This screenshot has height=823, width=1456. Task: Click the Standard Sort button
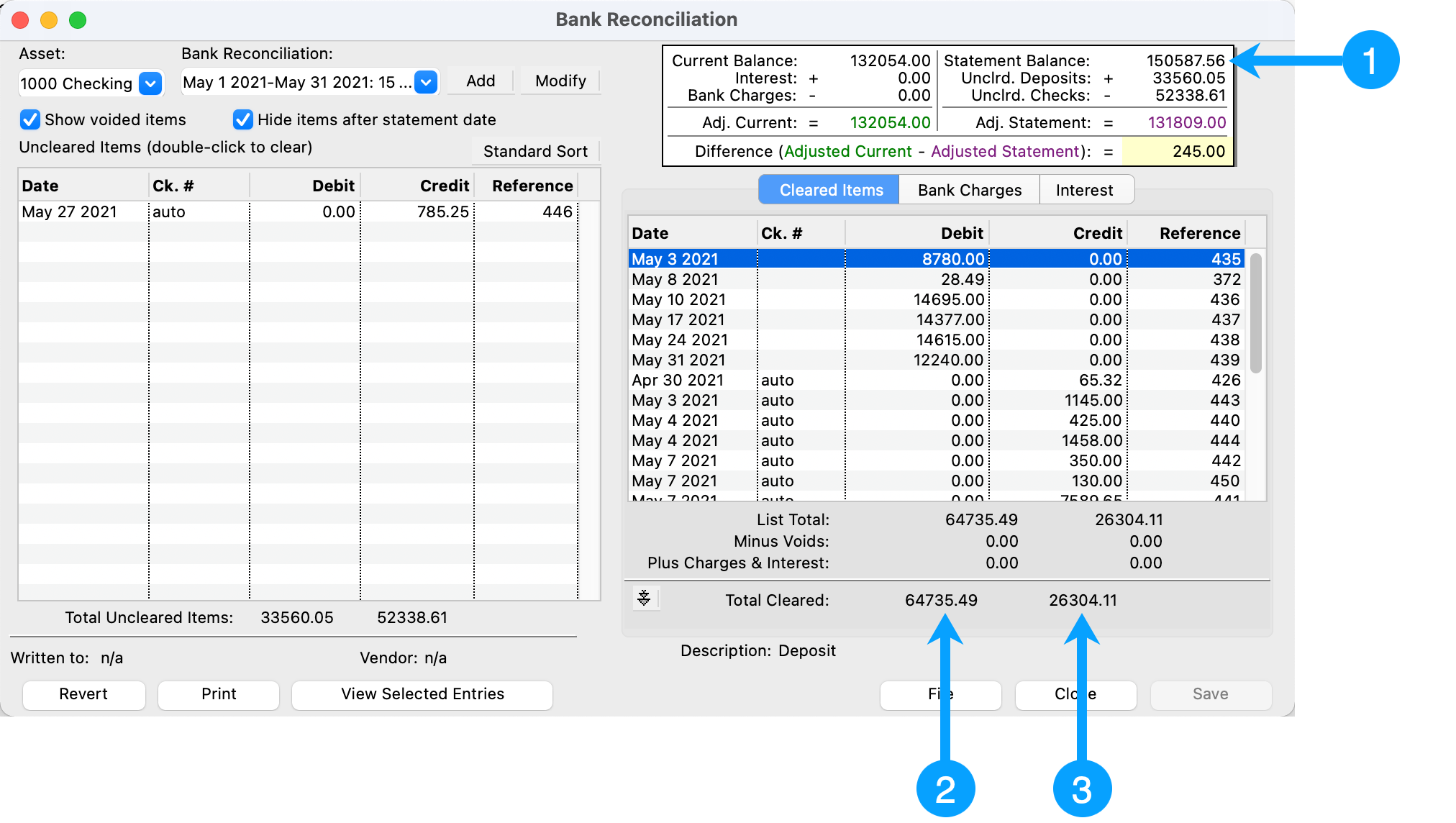(x=535, y=151)
